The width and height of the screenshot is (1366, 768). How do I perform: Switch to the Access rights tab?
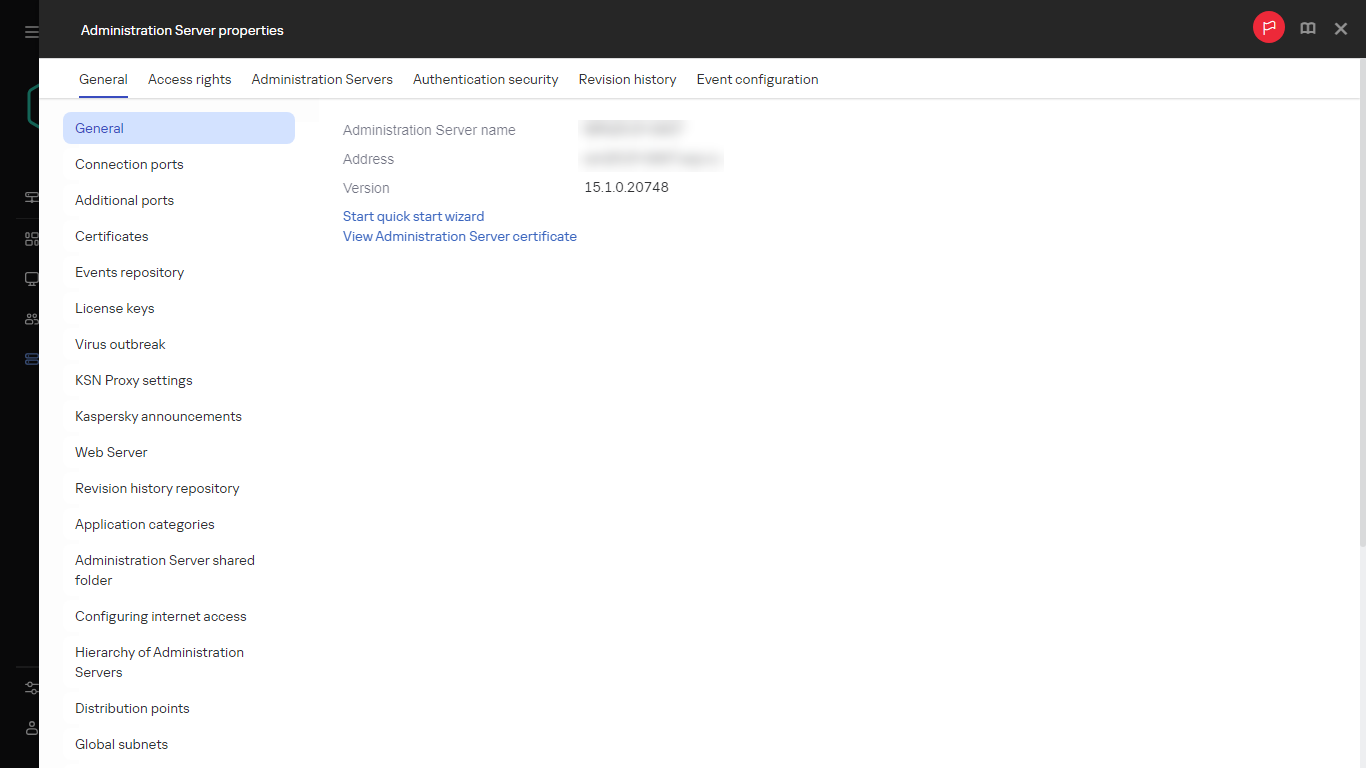coord(189,79)
